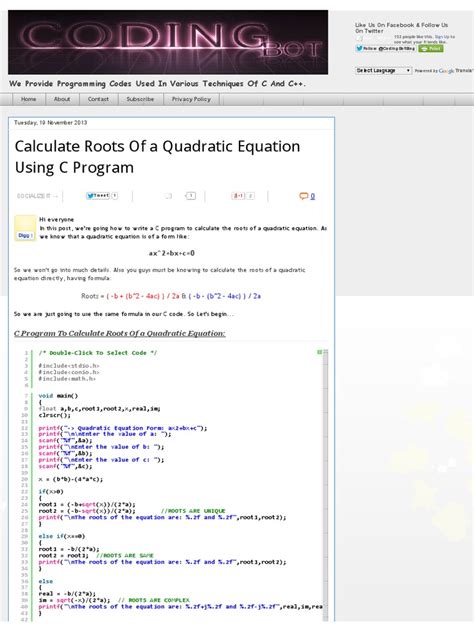Open the Subscribe navigation tab
The height and width of the screenshot is (632, 474).
[x=140, y=99]
